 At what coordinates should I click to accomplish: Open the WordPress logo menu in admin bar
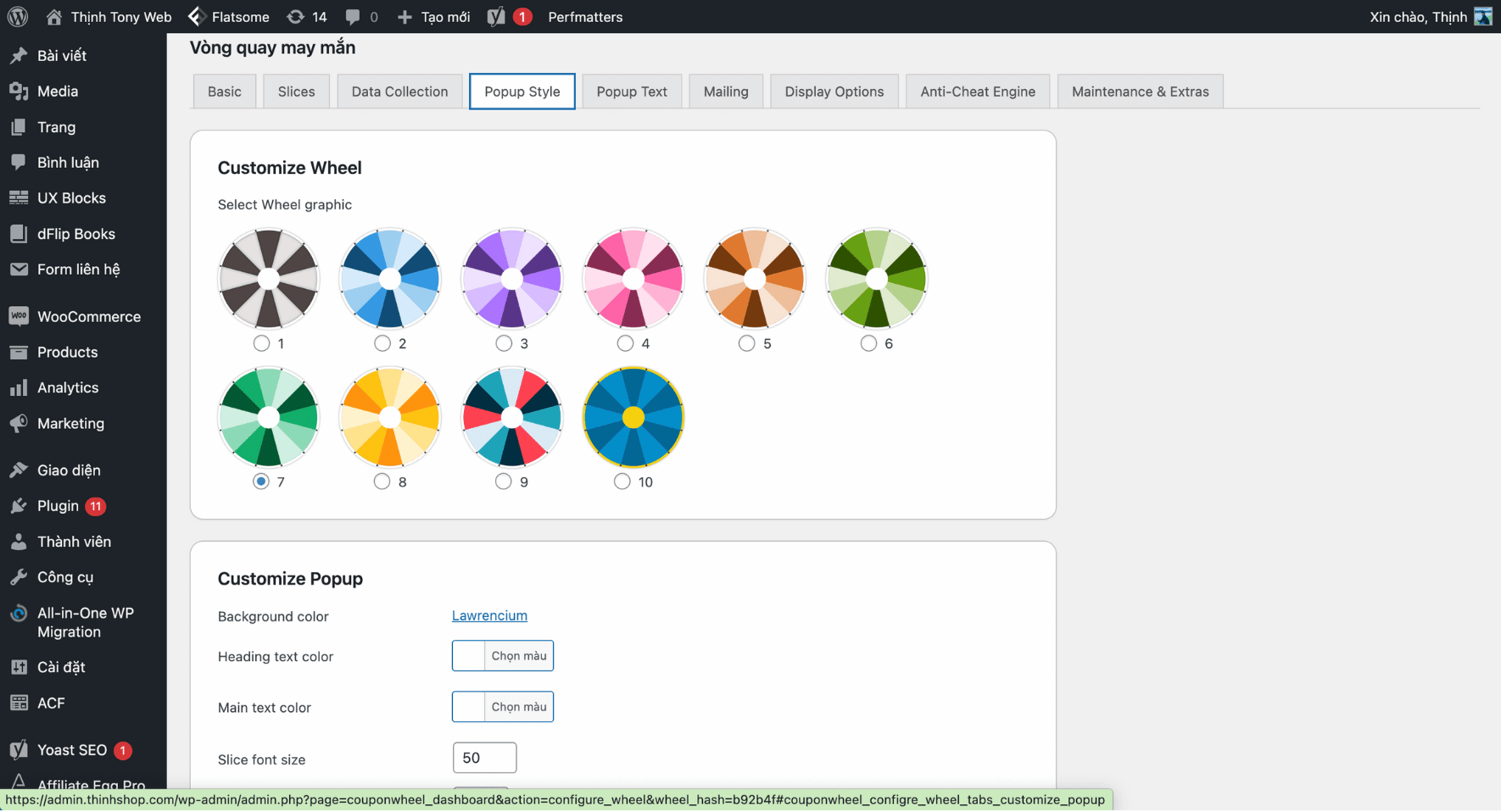pyautogui.click(x=17, y=16)
